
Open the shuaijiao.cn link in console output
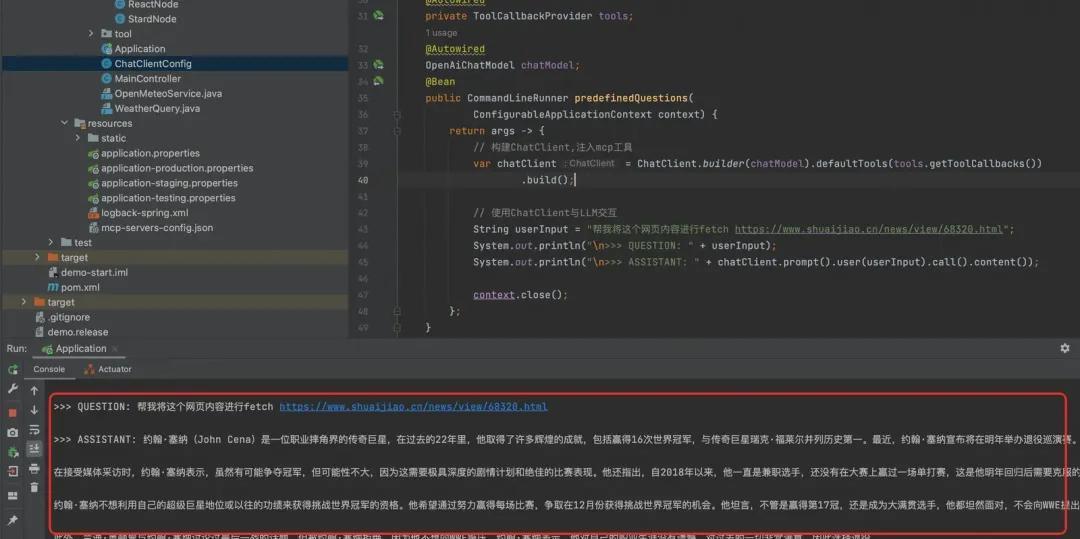tap(413, 407)
